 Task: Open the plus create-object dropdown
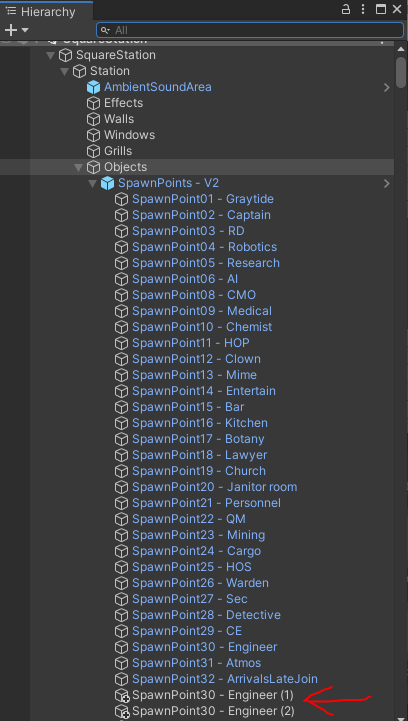point(16,30)
